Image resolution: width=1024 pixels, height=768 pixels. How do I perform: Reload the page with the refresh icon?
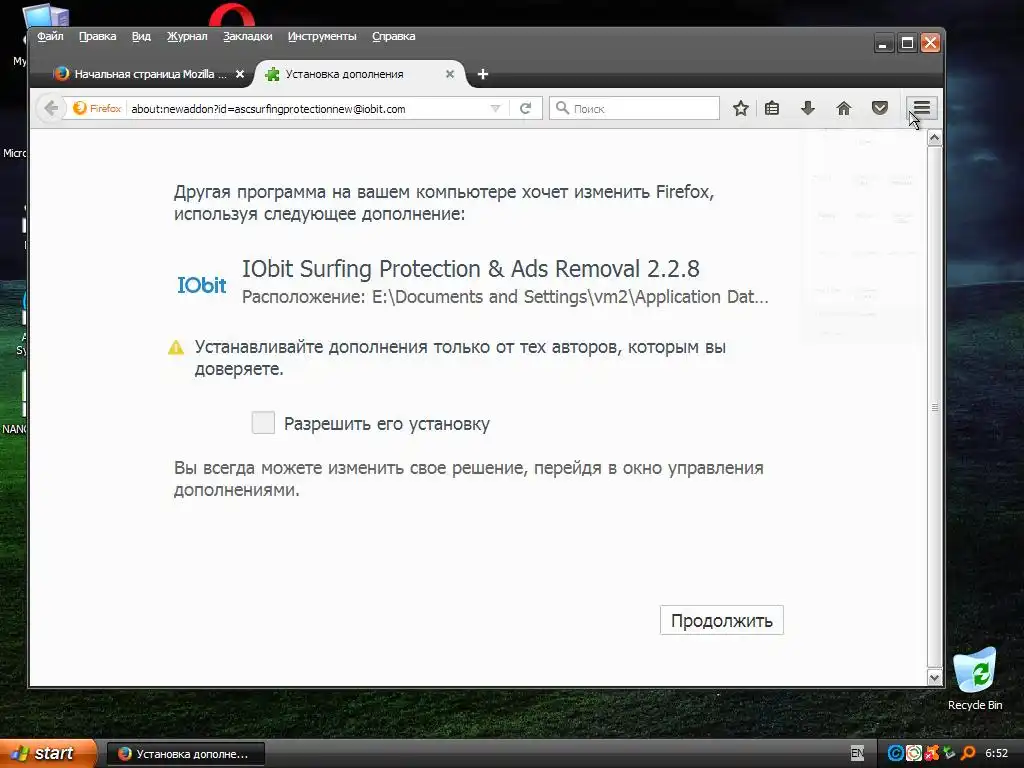click(525, 108)
